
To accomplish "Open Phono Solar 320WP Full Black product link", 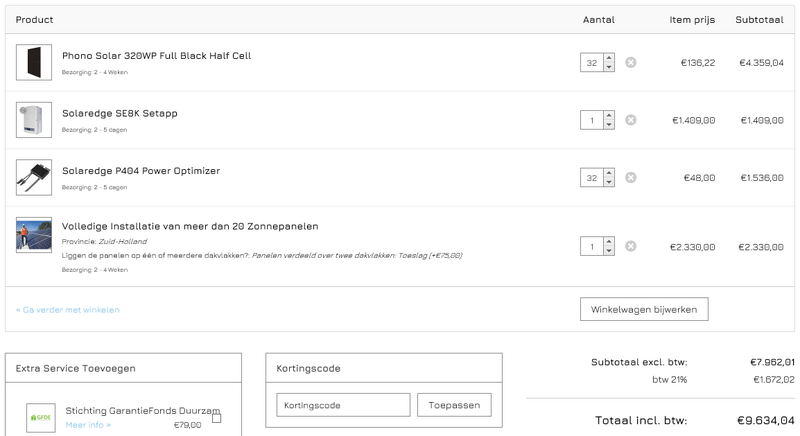I will [156, 56].
